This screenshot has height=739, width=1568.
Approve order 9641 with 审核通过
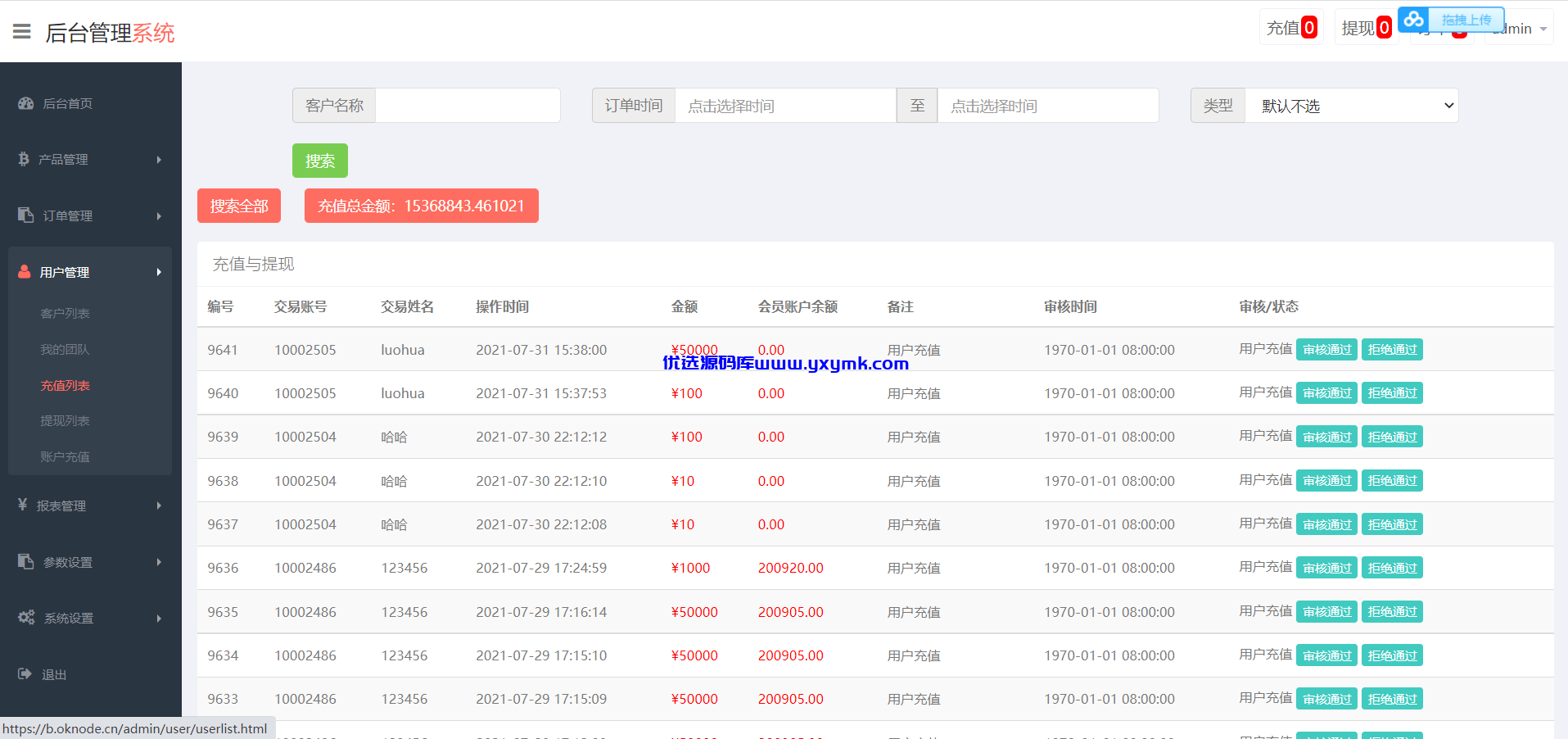click(1326, 350)
